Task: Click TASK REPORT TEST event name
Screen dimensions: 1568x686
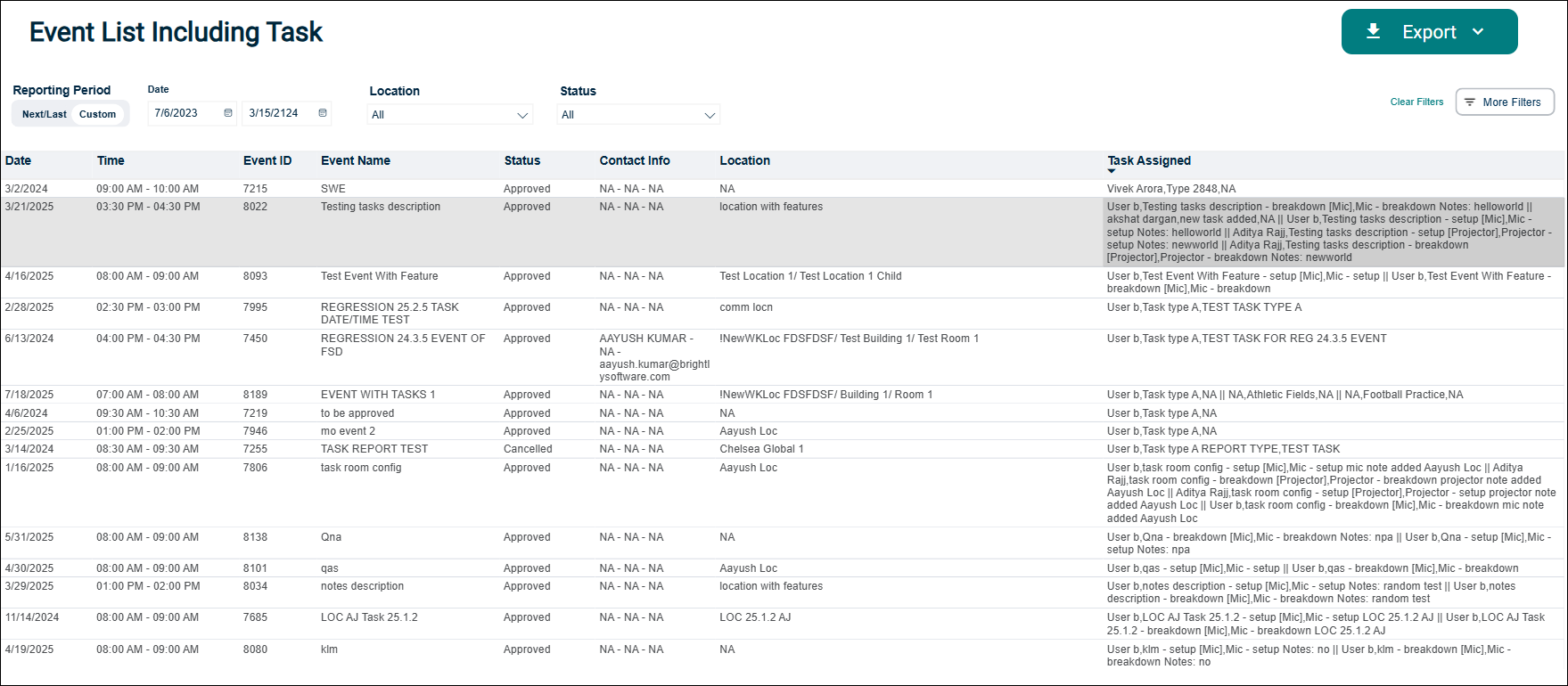Action: point(374,449)
